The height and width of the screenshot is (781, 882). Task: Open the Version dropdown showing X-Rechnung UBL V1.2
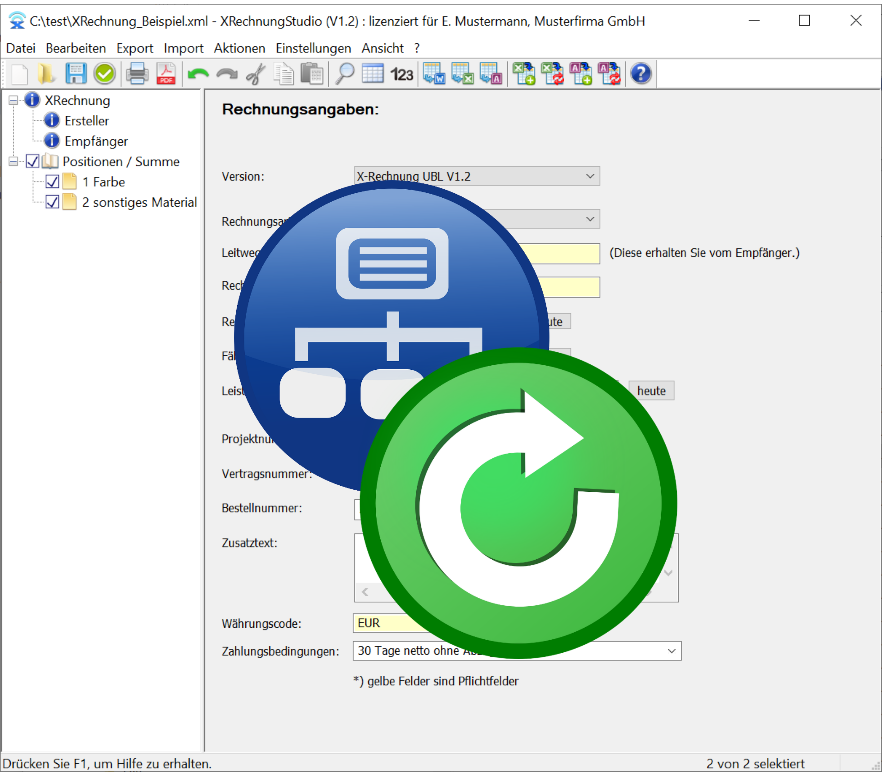(x=477, y=176)
